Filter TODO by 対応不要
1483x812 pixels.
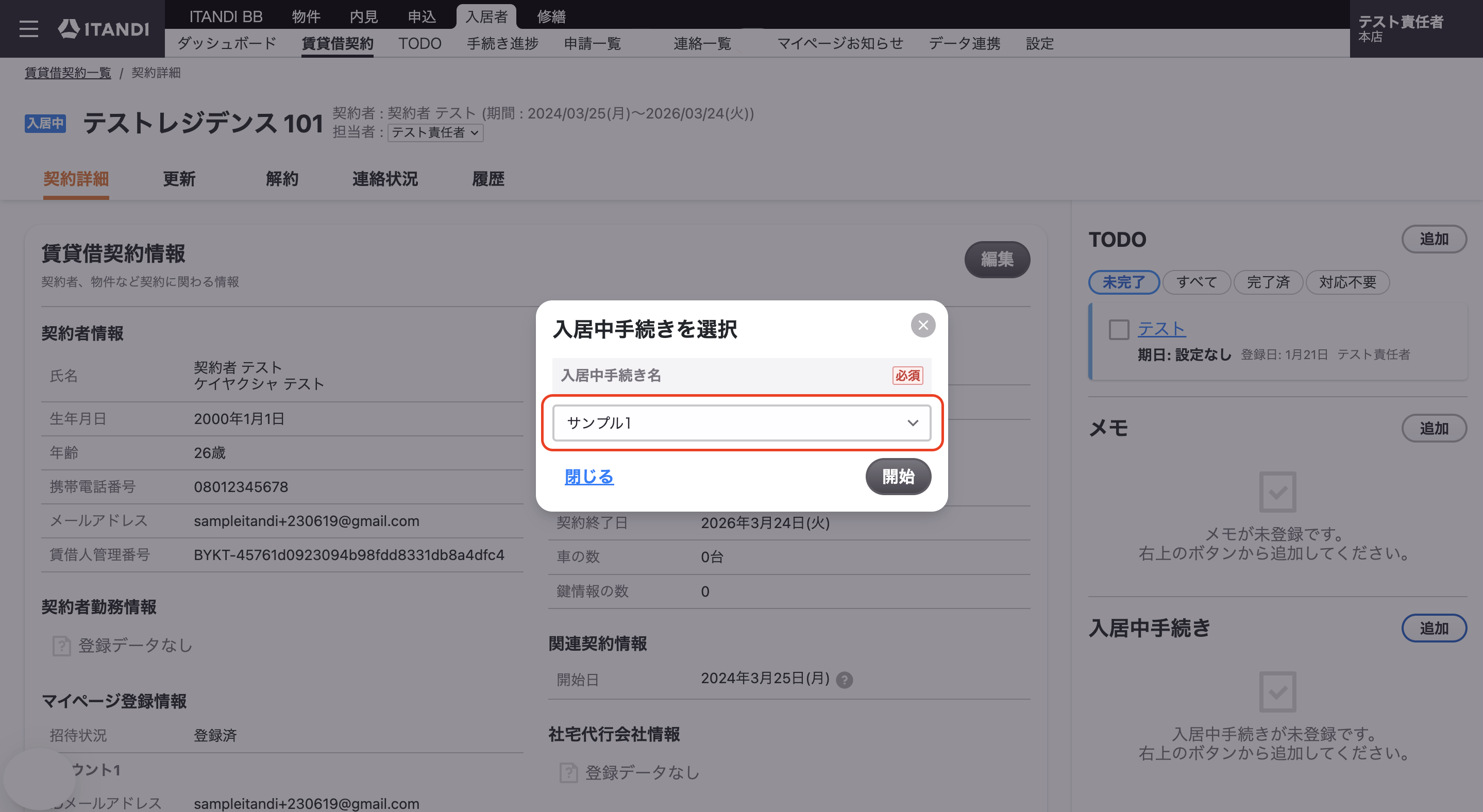1347,282
